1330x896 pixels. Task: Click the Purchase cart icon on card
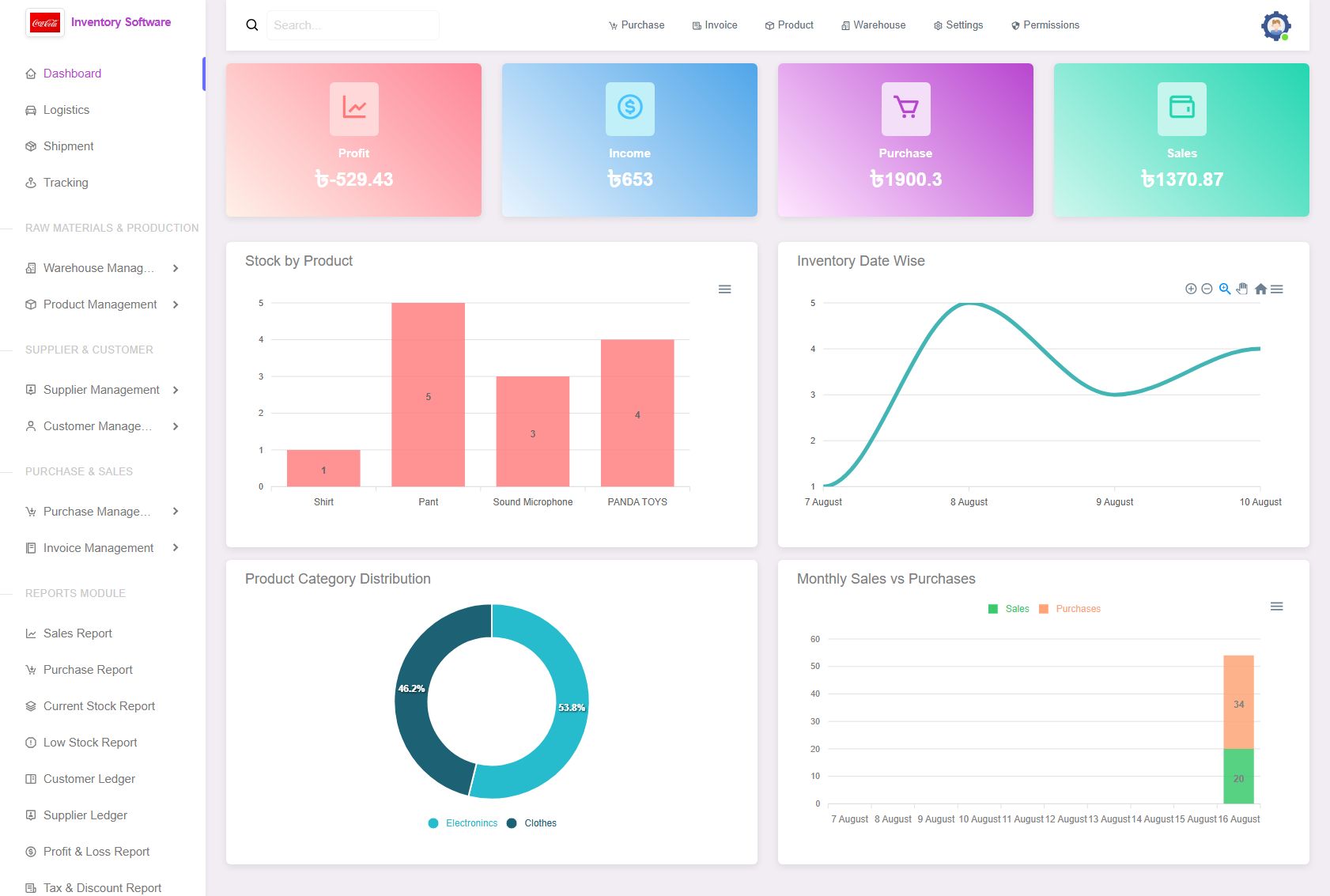click(x=906, y=108)
